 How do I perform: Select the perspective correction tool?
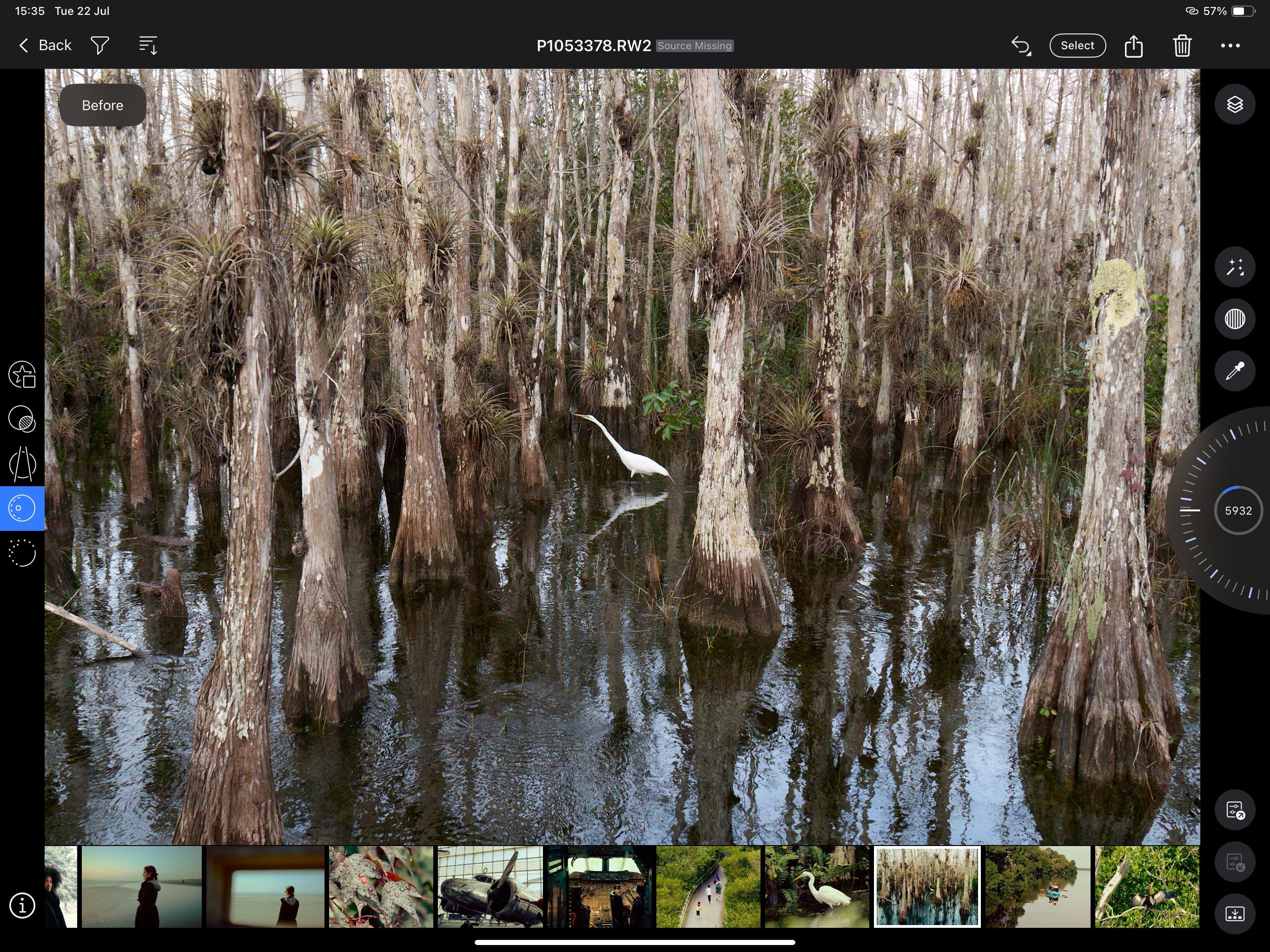click(x=22, y=464)
